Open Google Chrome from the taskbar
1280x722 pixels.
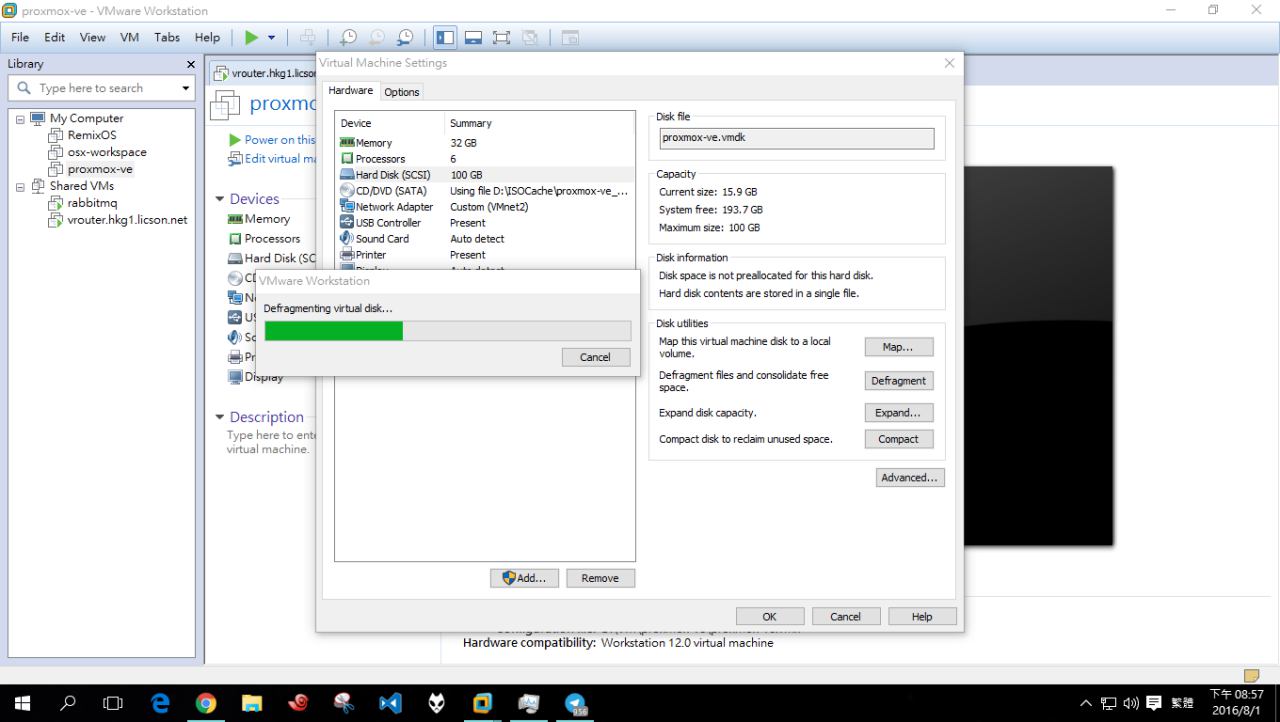[206, 703]
